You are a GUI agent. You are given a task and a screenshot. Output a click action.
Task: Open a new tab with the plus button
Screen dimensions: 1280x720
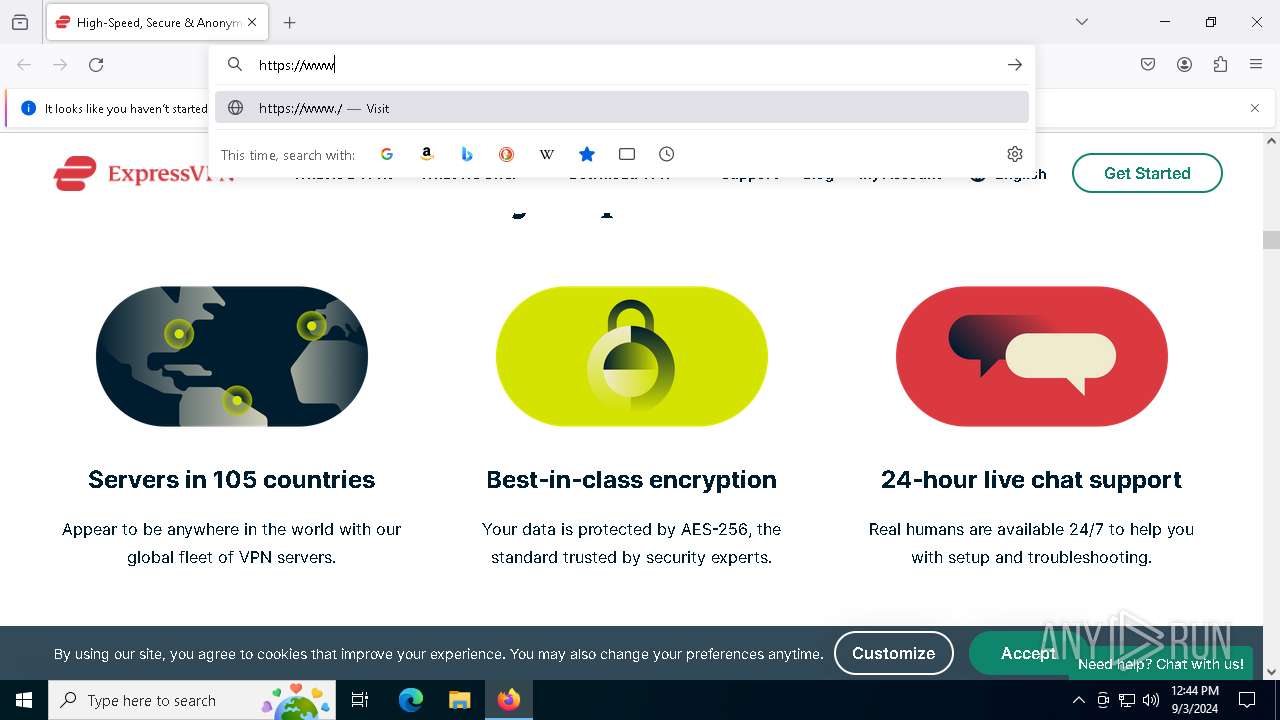tap(290, 22)
